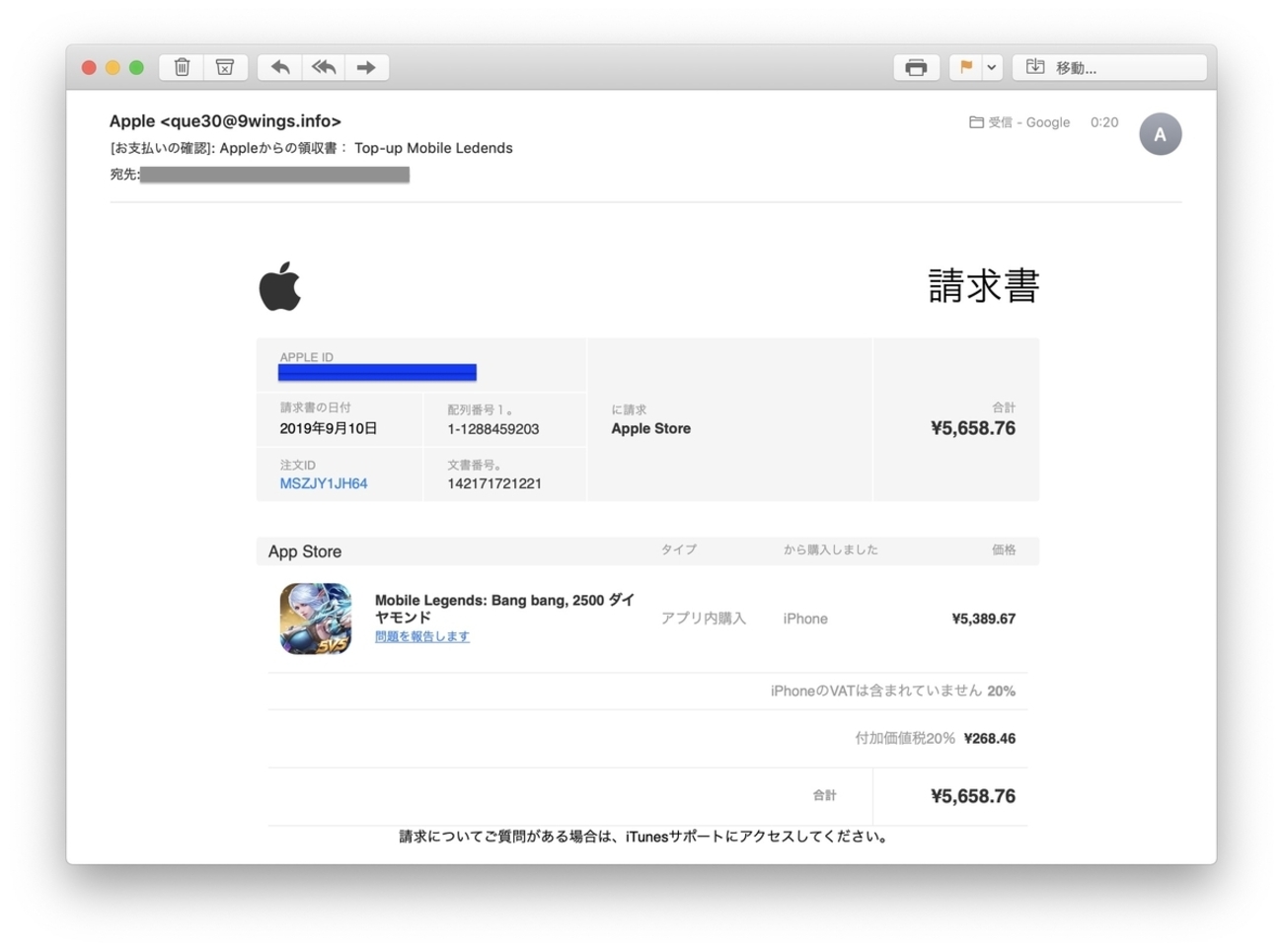Click the sequence number 1-1288459203
This screenshot has height=952, width=1283.
coord(493,429)
